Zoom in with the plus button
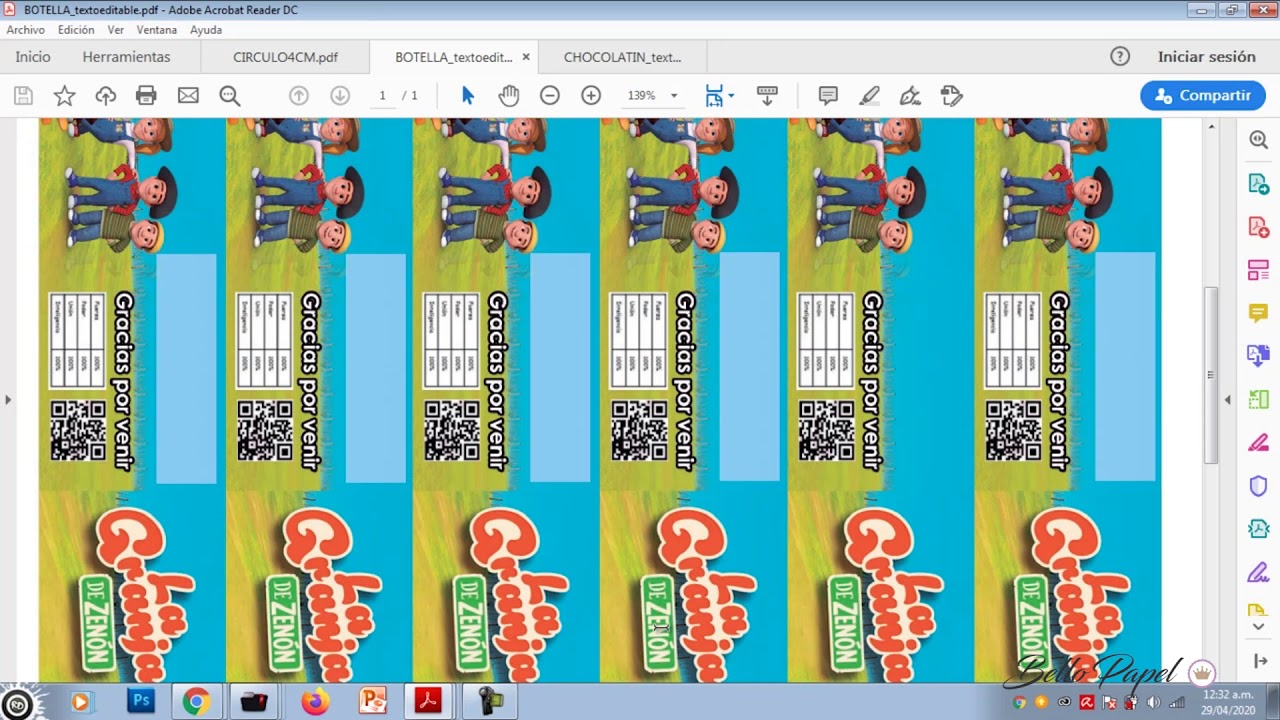This screenshot has width=1280, height=720. click(x=591, y=96)
